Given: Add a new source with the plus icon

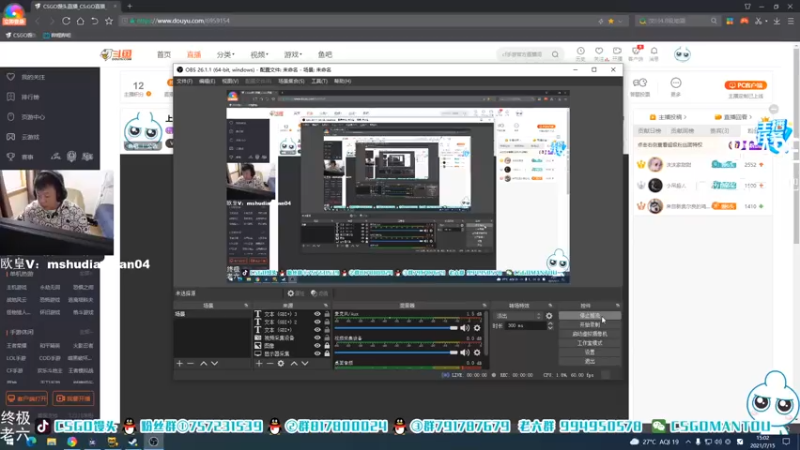Looking at the screenshot, I should coord(259,364).
